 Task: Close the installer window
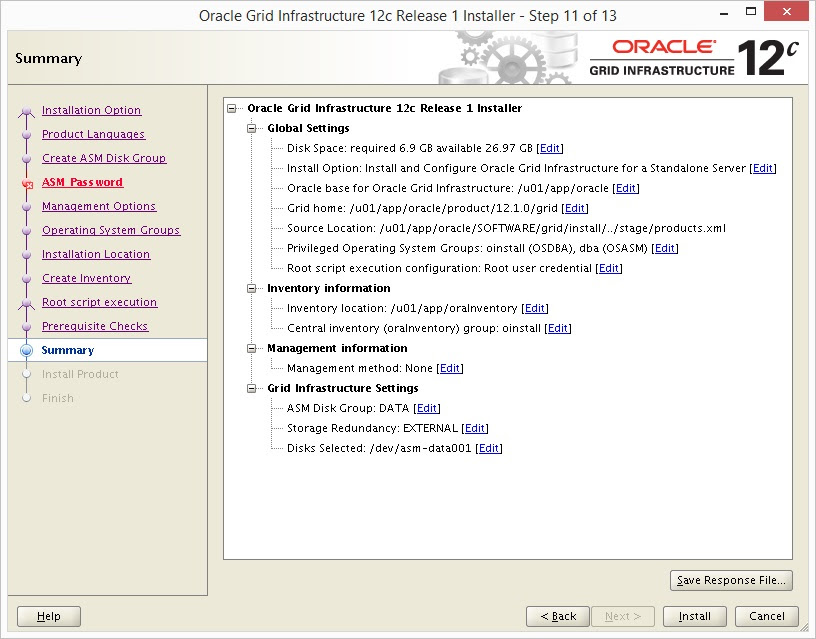tap(786, 11)
